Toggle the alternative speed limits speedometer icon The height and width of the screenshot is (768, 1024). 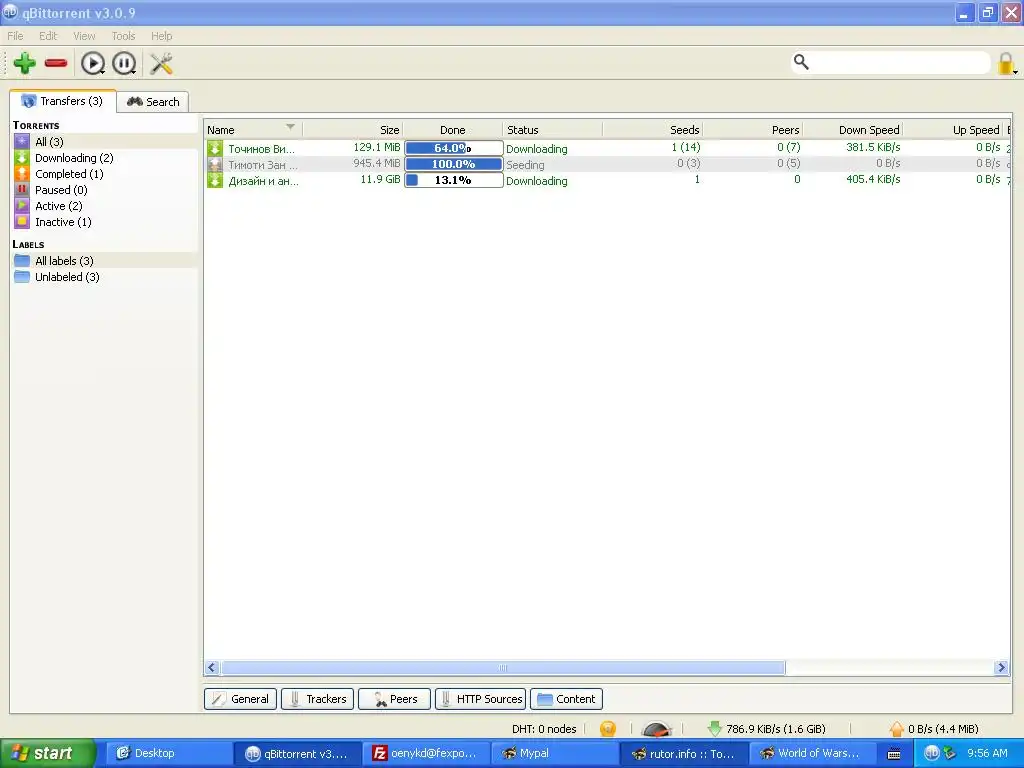[656, 728]
